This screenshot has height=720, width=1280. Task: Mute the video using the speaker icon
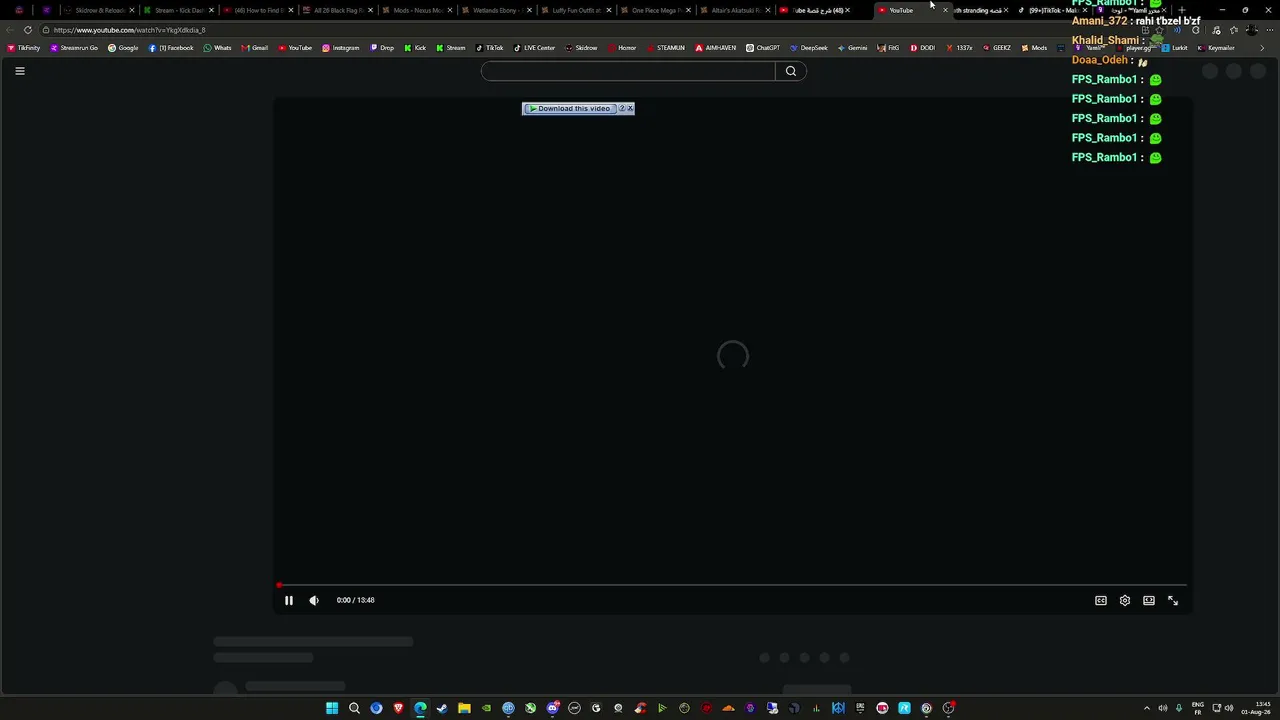(314, 600)
